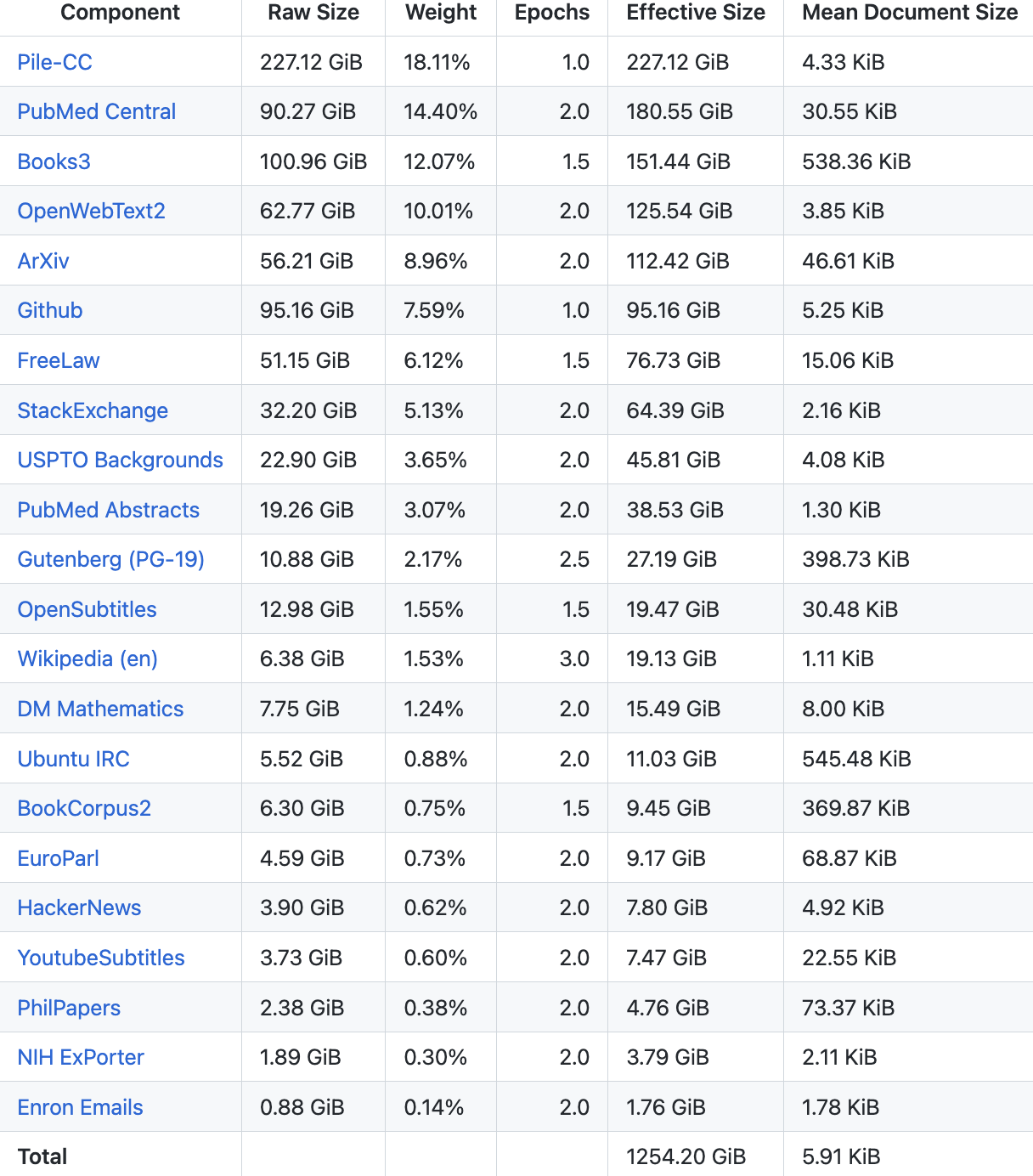Visit the BookCorpus2 link
Viewport: 1033px width, 1176px height.
[84, 808]
